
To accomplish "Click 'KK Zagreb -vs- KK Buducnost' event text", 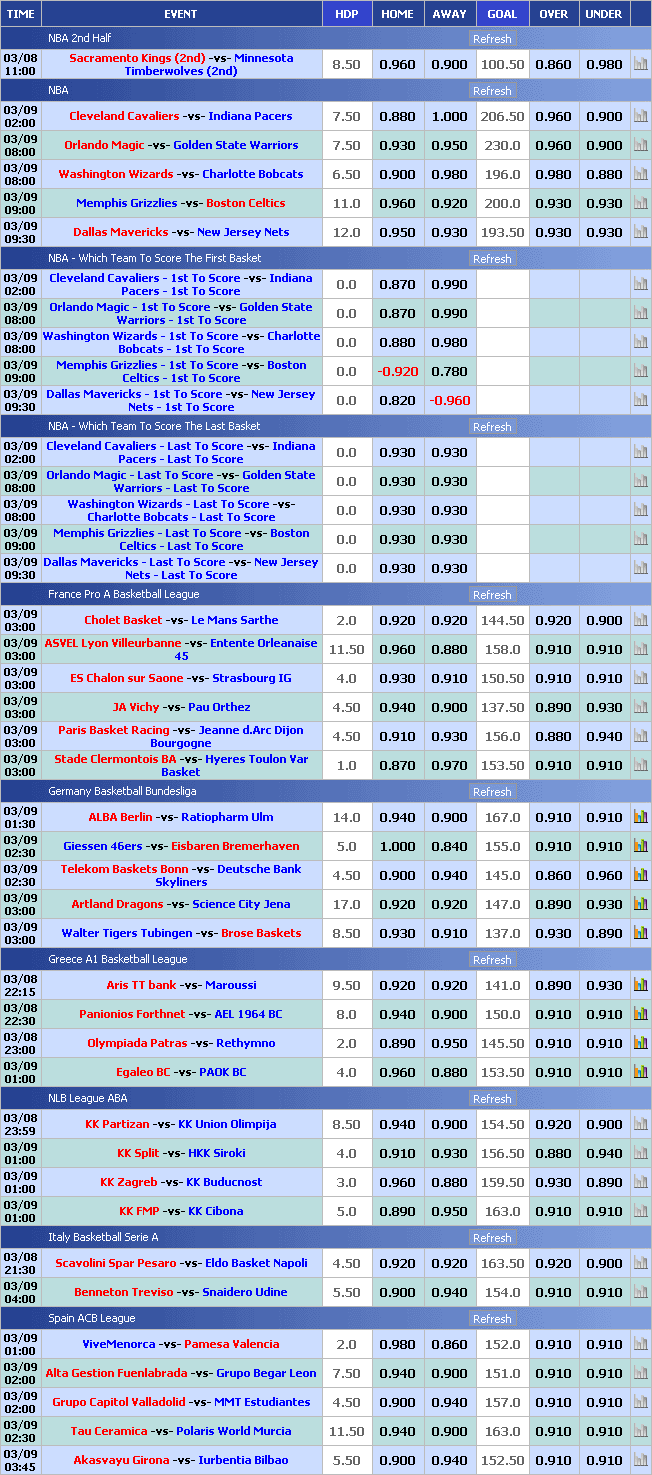I will click(180, 1182).
